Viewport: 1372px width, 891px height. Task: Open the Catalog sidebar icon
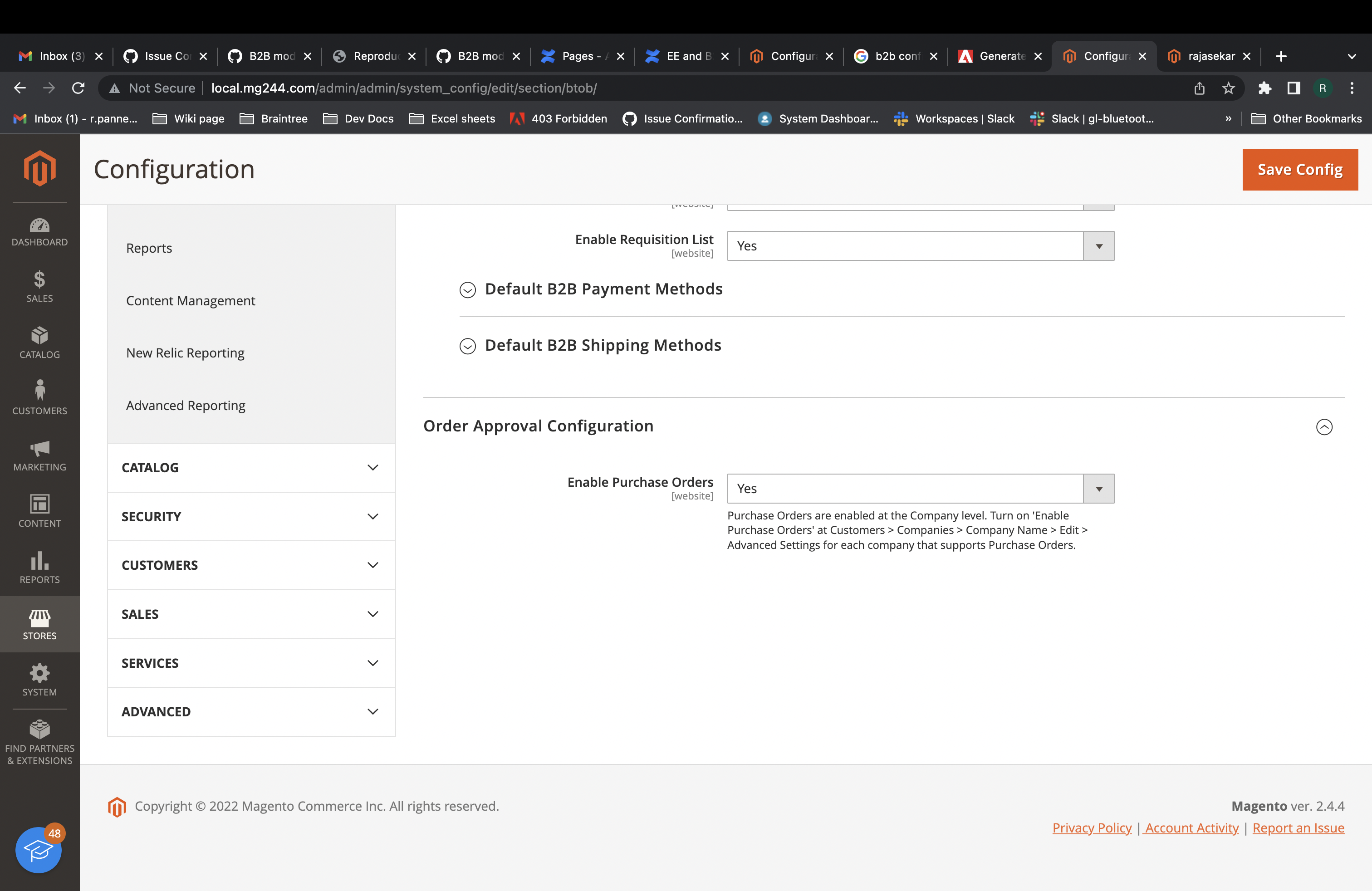point(39,343)
